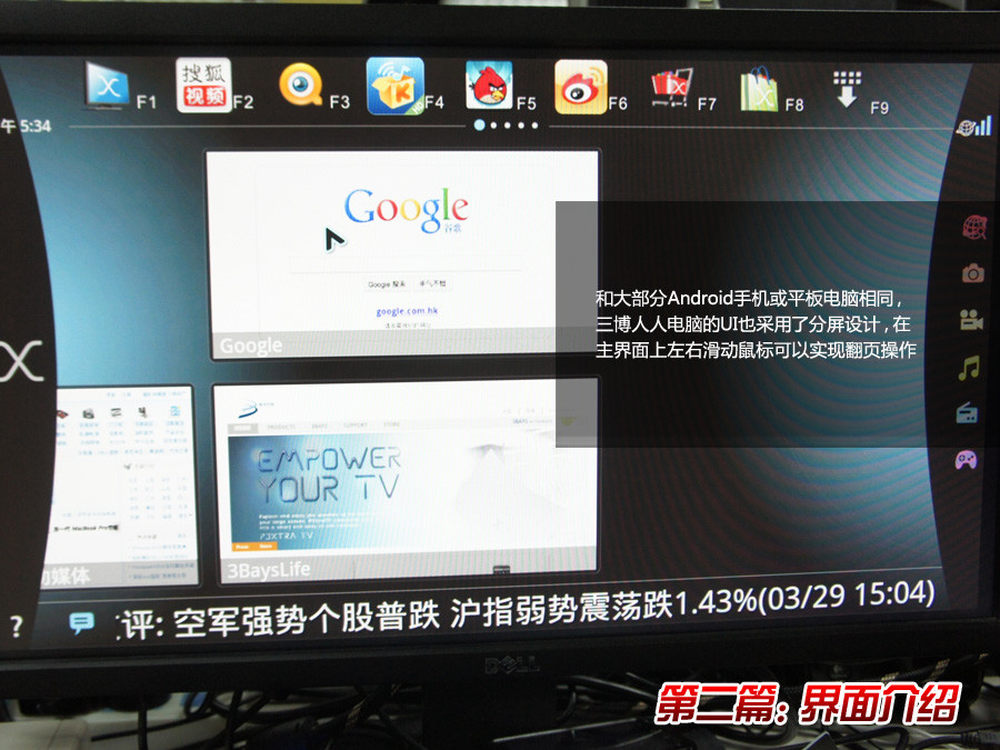Click the google.com.hk link in Google thumbnail
Image resolution: width=1000 pixels, height=750 pixels.
click(407, 311)
